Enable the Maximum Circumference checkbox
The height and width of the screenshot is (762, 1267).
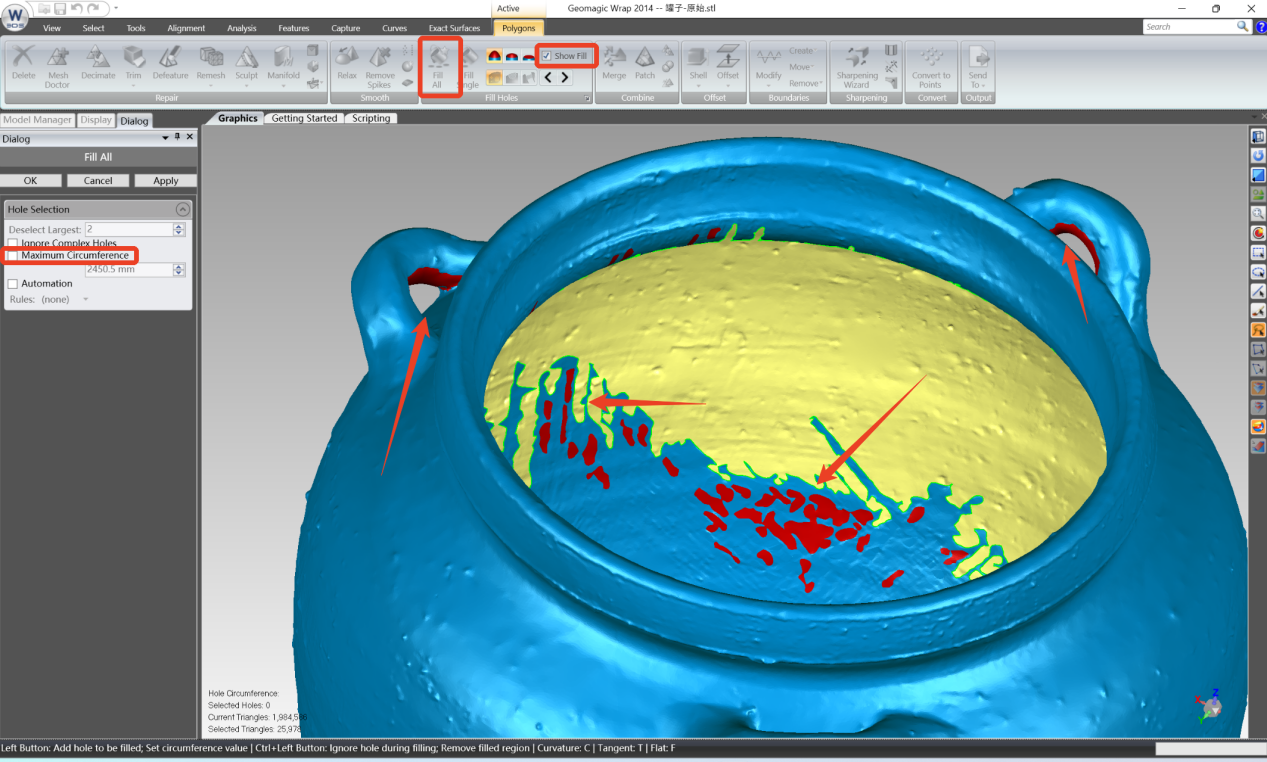tap(13, 255)
